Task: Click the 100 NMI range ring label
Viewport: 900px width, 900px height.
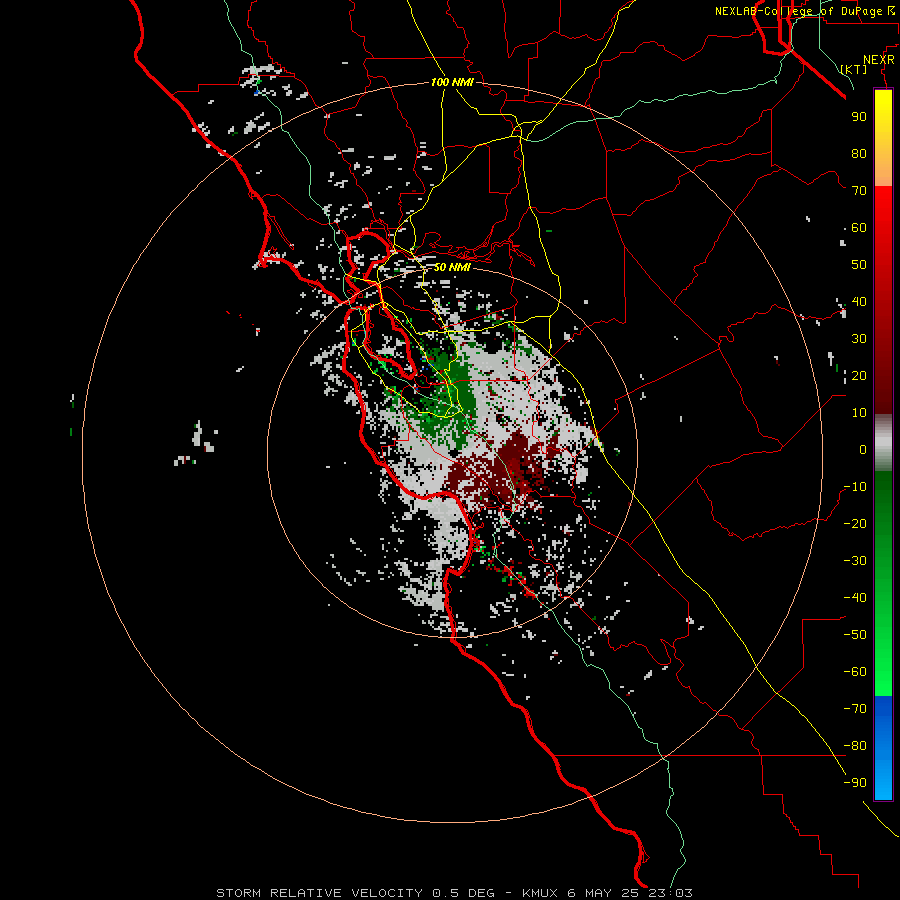Action: pyautogui.click(x=452, y=82)
